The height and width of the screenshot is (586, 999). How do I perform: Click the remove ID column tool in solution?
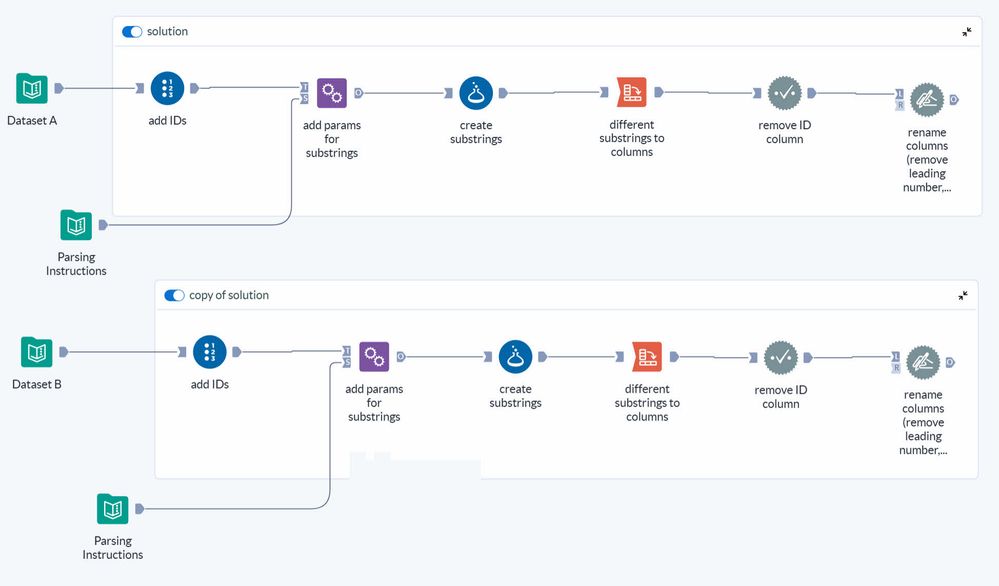[x=784, y=94]
